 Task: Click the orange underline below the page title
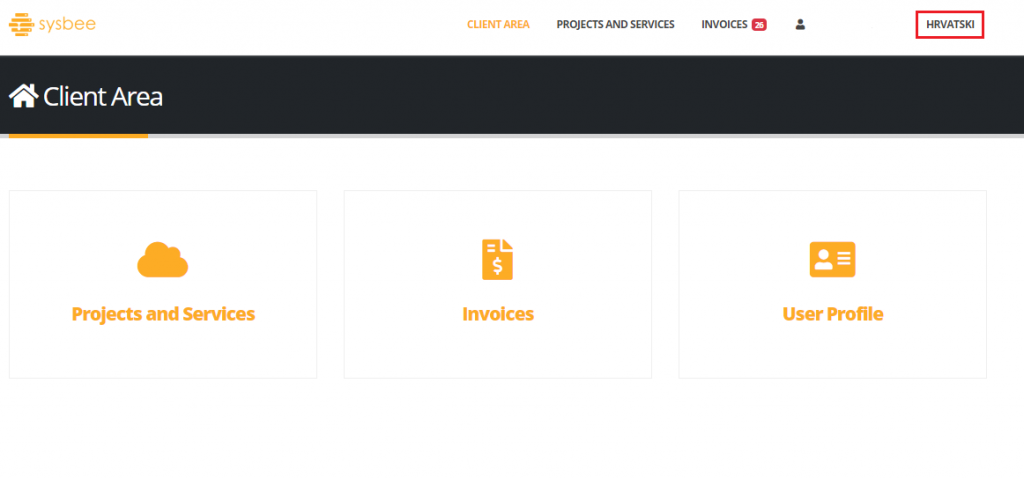tap(74, 135)
